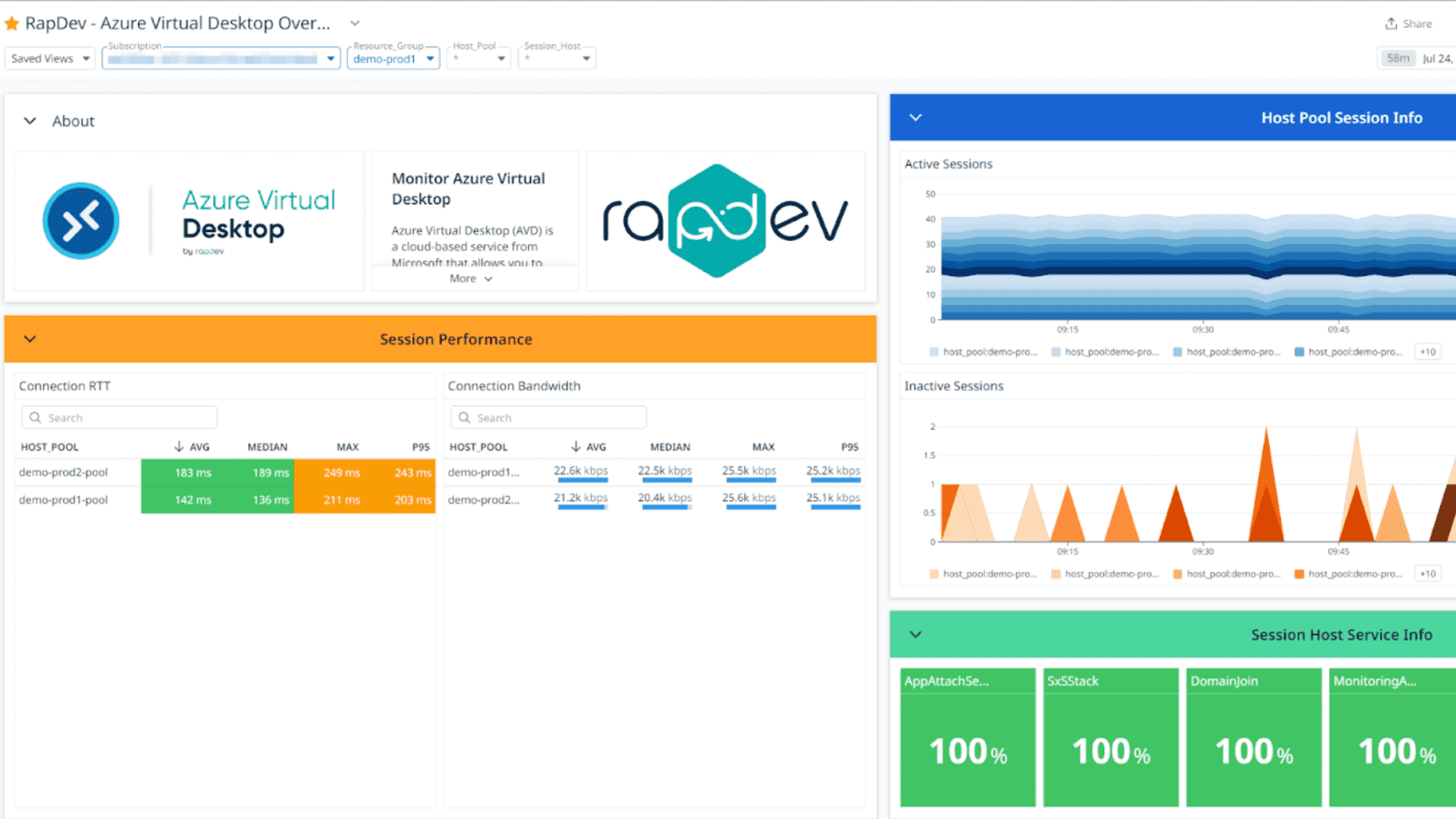Click the RapDev logo image
The height and width of the screenshot is (819, 1456).
click(726, 221)
